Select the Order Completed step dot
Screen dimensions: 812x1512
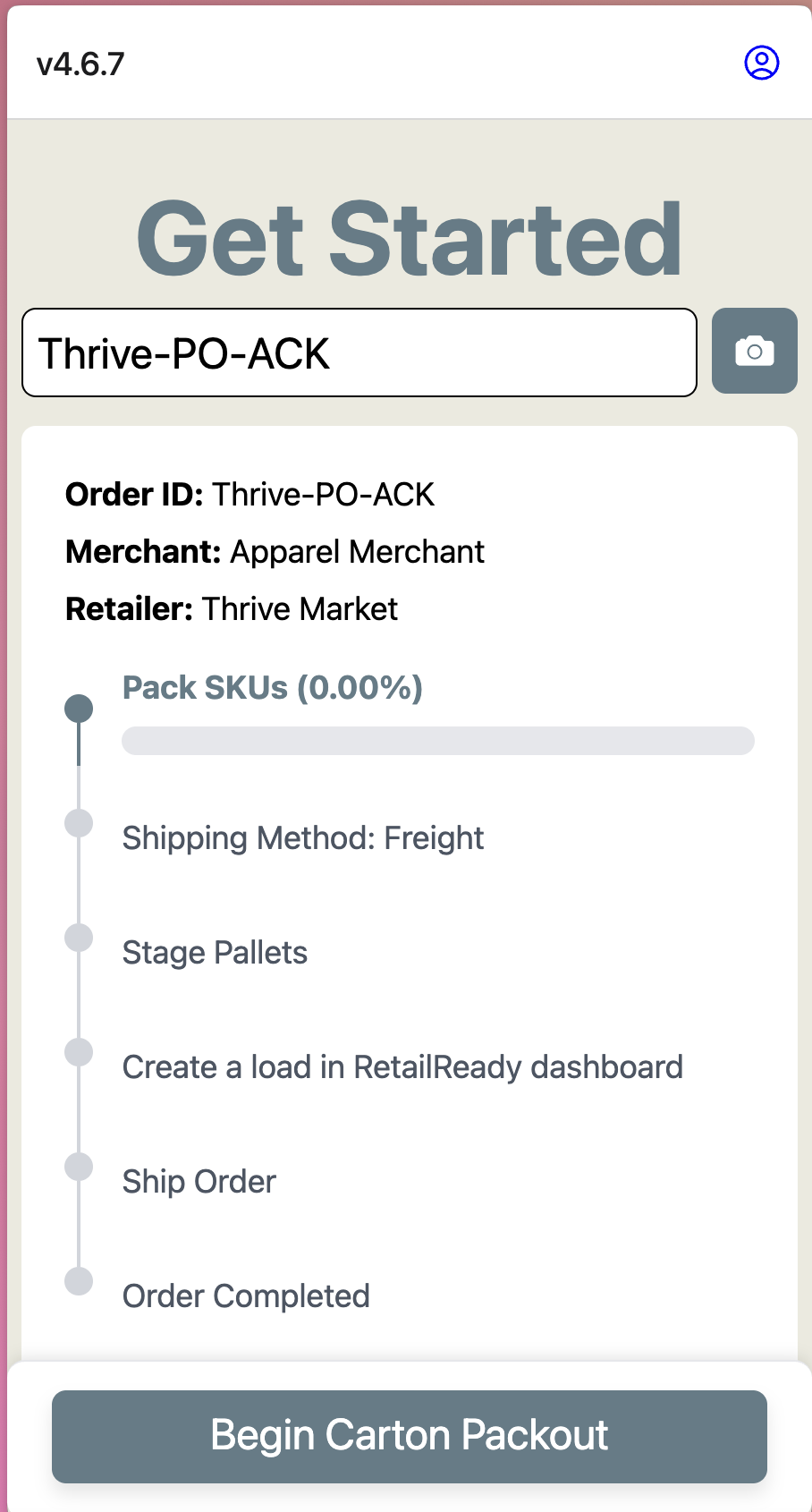coord(79,1281)
